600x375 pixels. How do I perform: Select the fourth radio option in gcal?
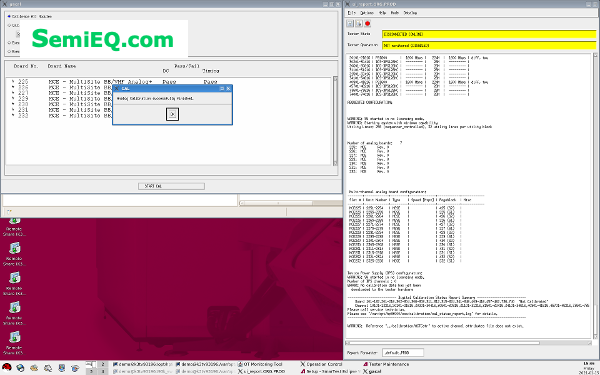[x=9, y=51]
